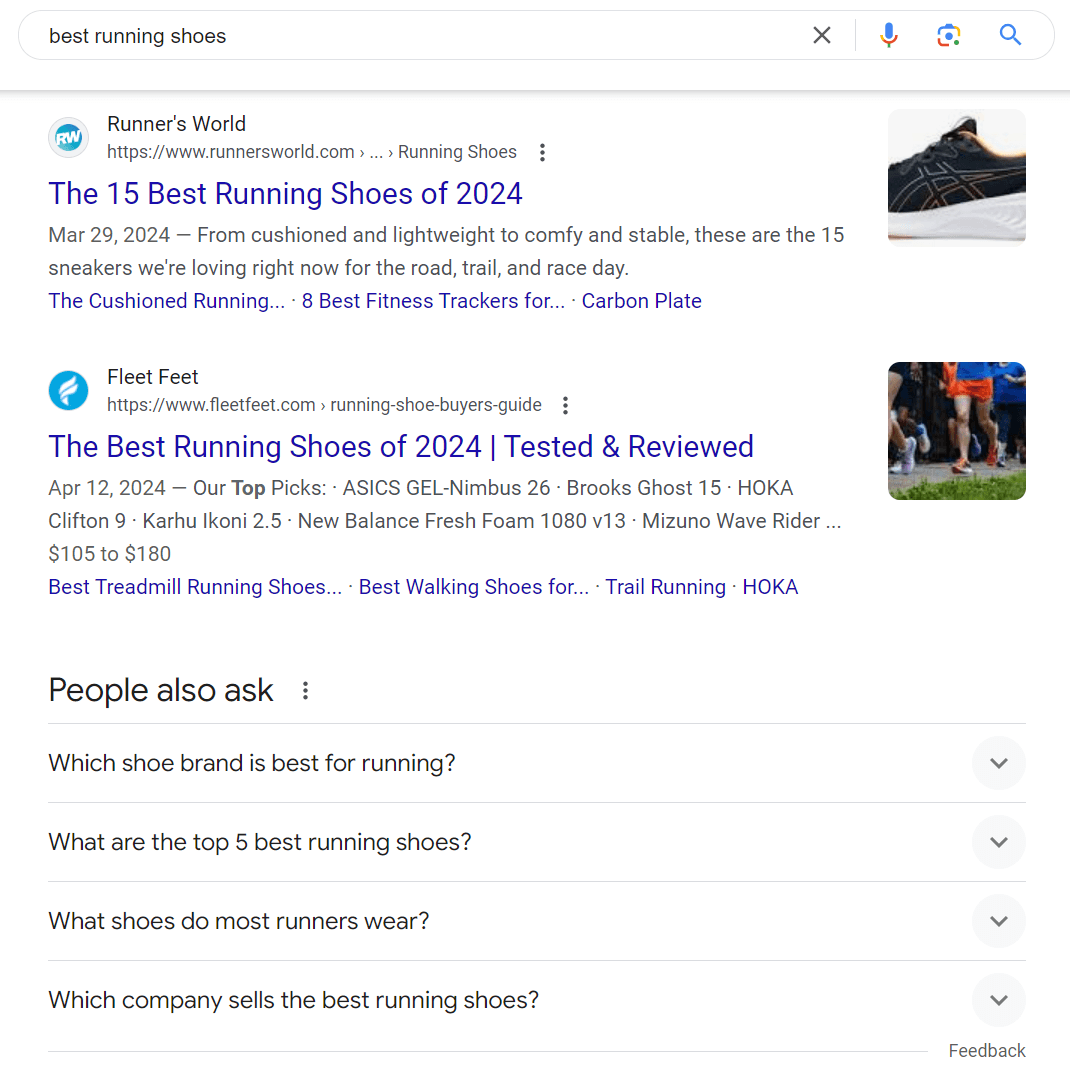Click the Runner's World site name
This screenshot has height=1080, width=1070.
pyautogui.click(x=176, y=124)
